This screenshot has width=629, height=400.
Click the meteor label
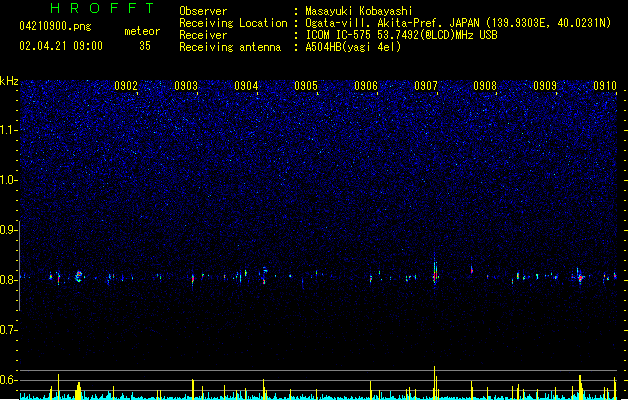click(x=142, y=31)
